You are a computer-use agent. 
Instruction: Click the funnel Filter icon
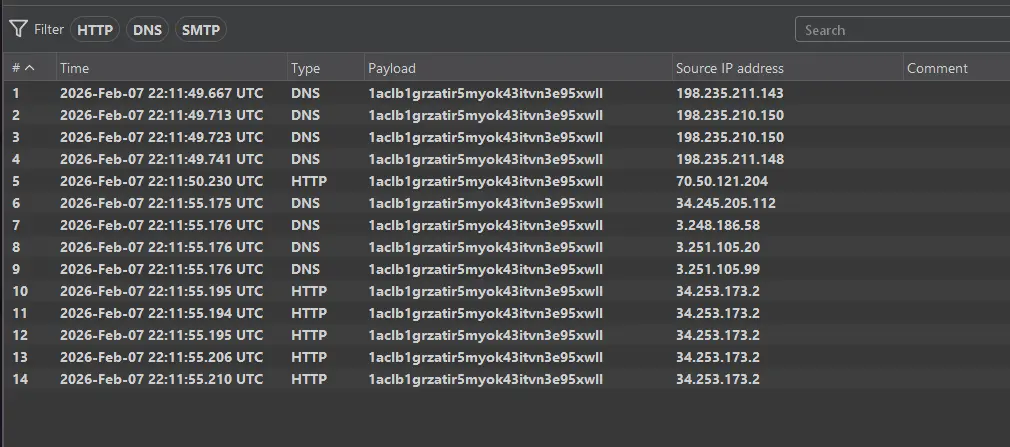coord(18,30)
